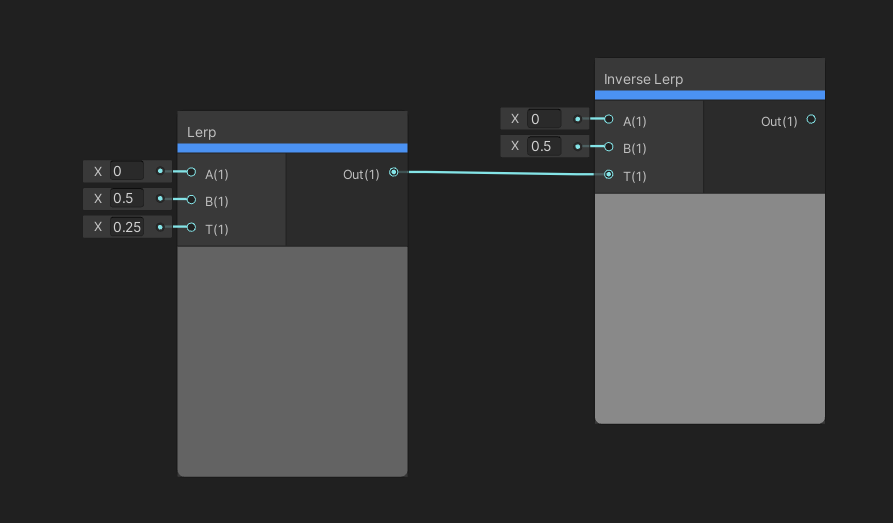Click the Inverse Lerp node preview area

point(709,308)
